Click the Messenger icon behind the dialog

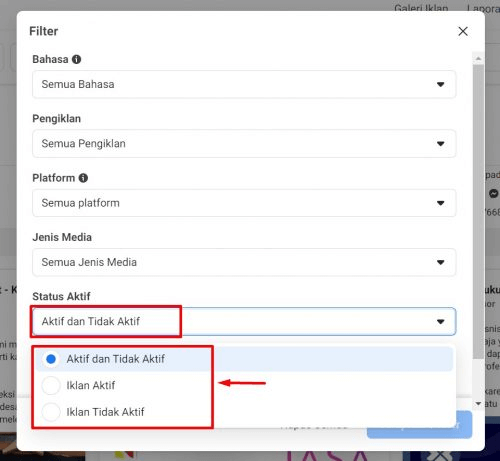[x=493, y=193]
